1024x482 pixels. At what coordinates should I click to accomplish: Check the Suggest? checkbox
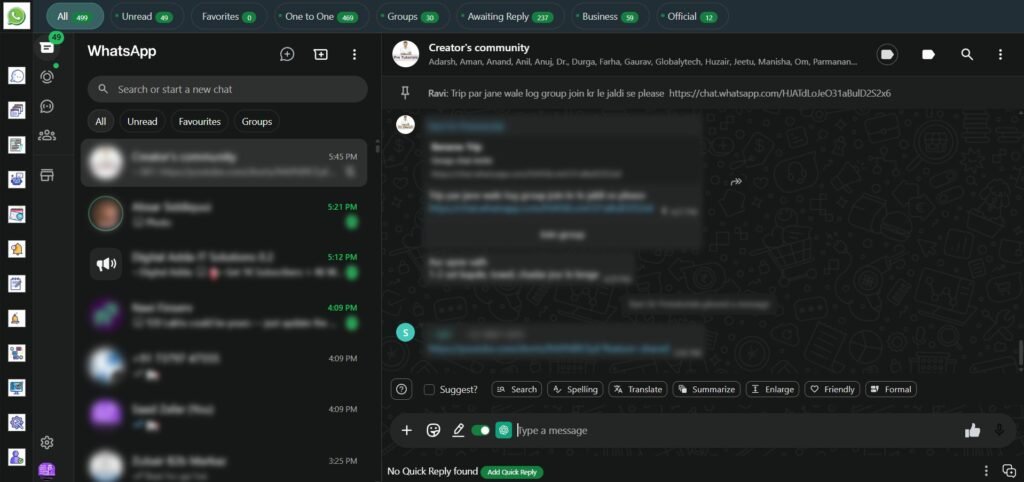(429, 389)
